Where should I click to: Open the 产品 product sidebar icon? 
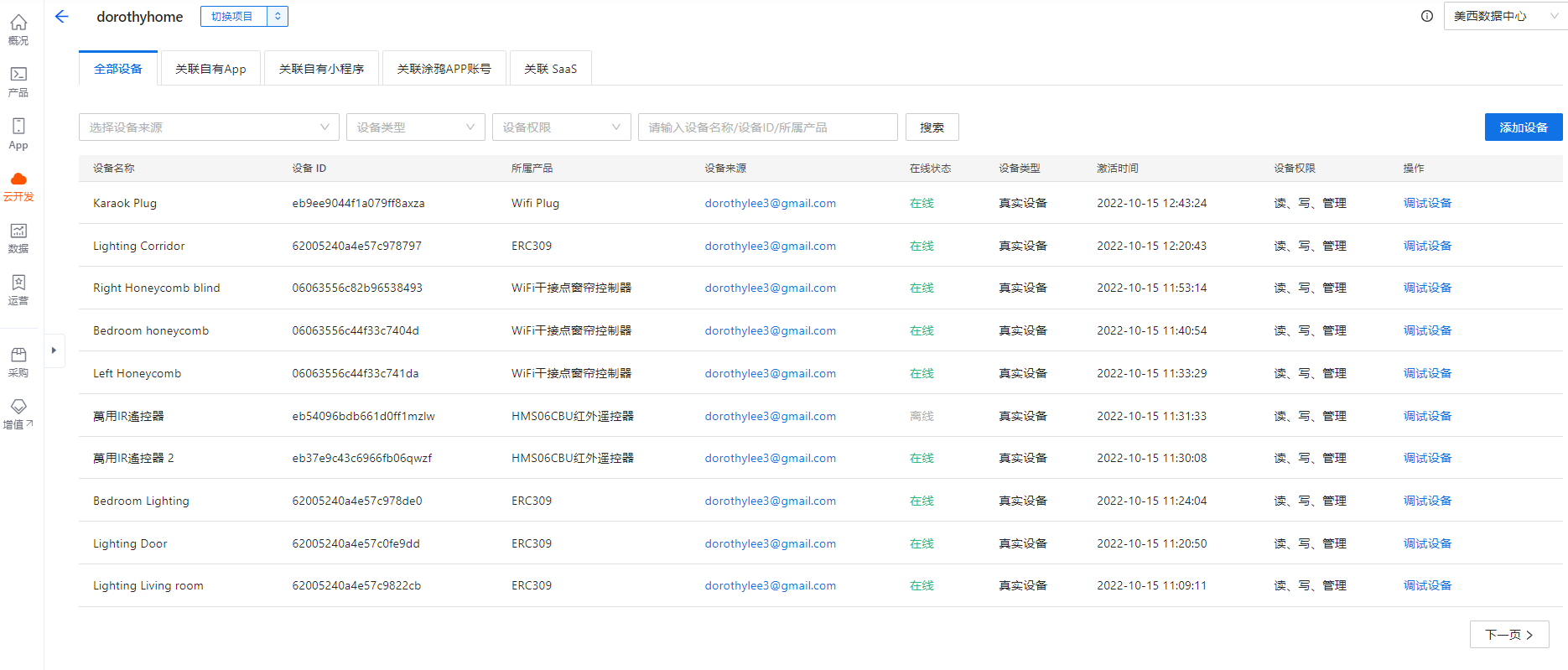[18, 81]
